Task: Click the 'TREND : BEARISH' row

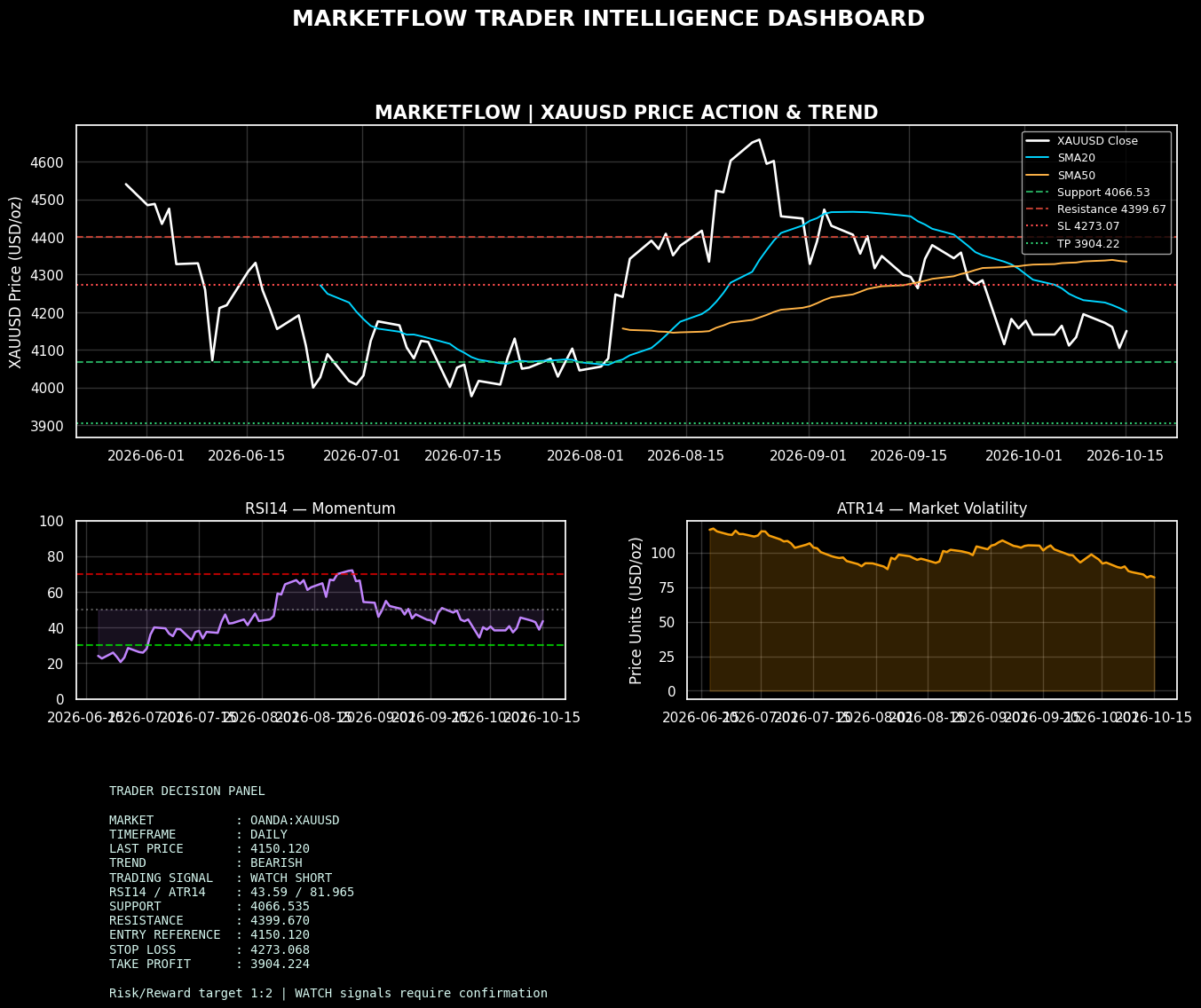Action: coord(206,862)
